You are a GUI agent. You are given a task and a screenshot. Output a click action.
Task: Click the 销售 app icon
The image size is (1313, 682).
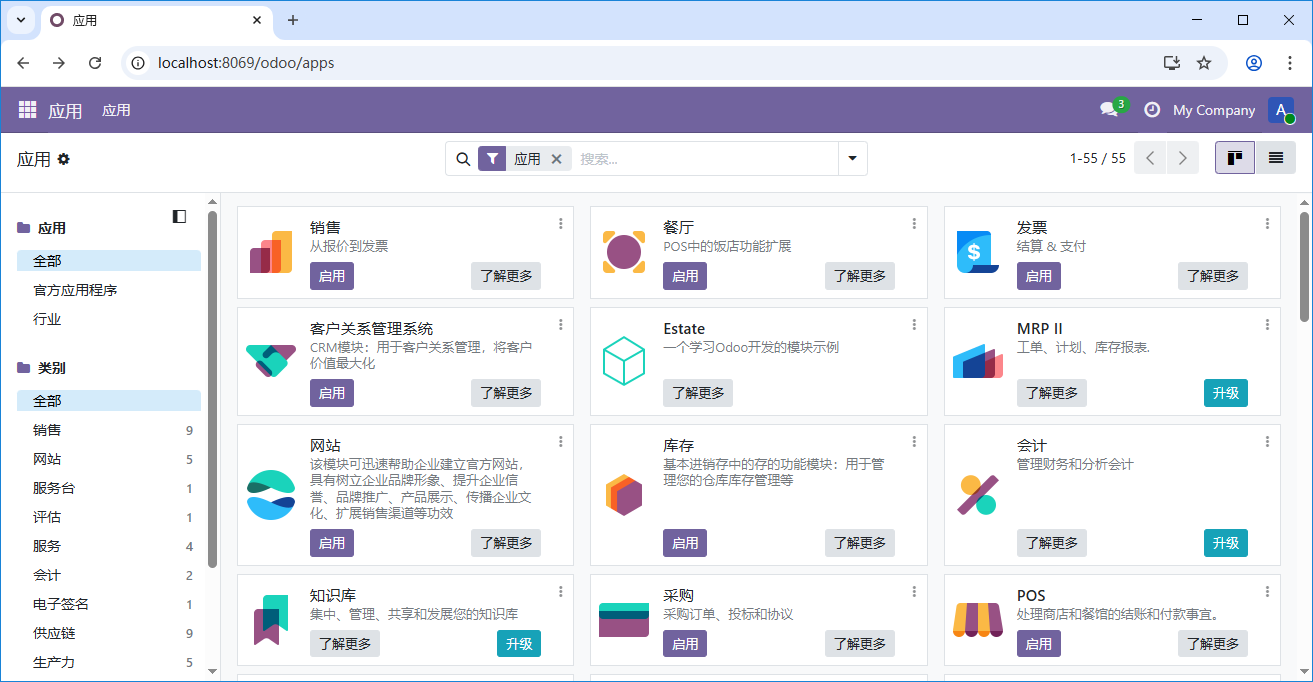pos(271,252)
